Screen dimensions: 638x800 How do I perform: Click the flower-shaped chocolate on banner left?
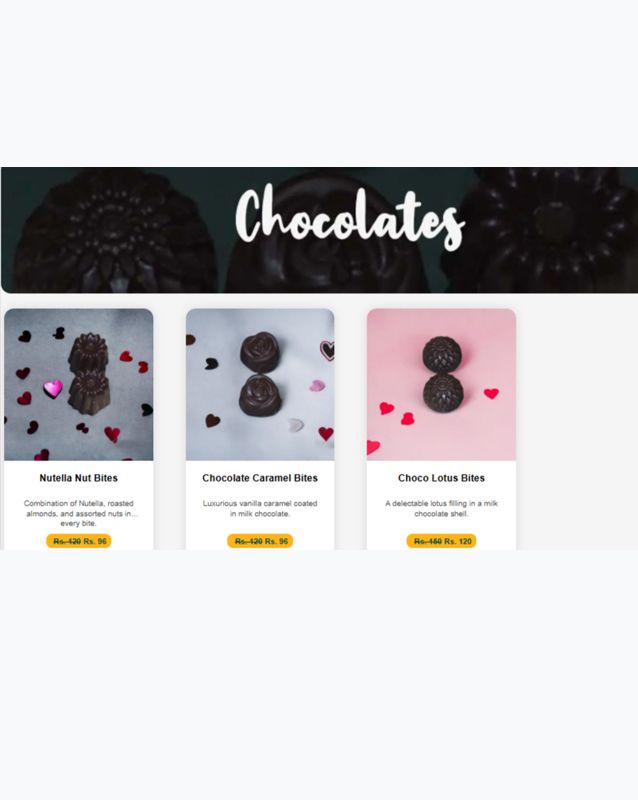tap(110, 232)
